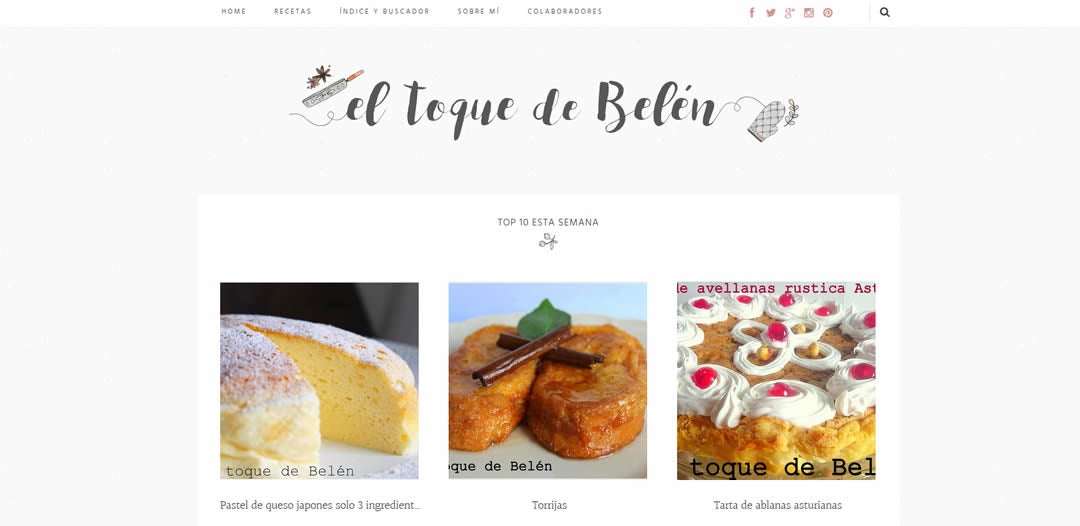Open the Twitter social icon
Image resolution: width=1080 pixels, height=526 pixels.
pyautogui.click(x=771, y=12)
